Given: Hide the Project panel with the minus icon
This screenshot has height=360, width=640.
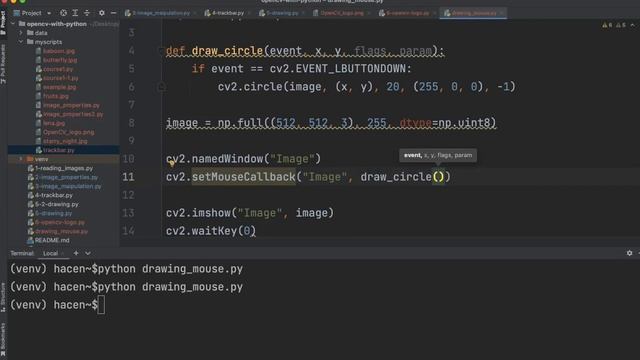Looking at the screenshot, I should pos(113,13).
